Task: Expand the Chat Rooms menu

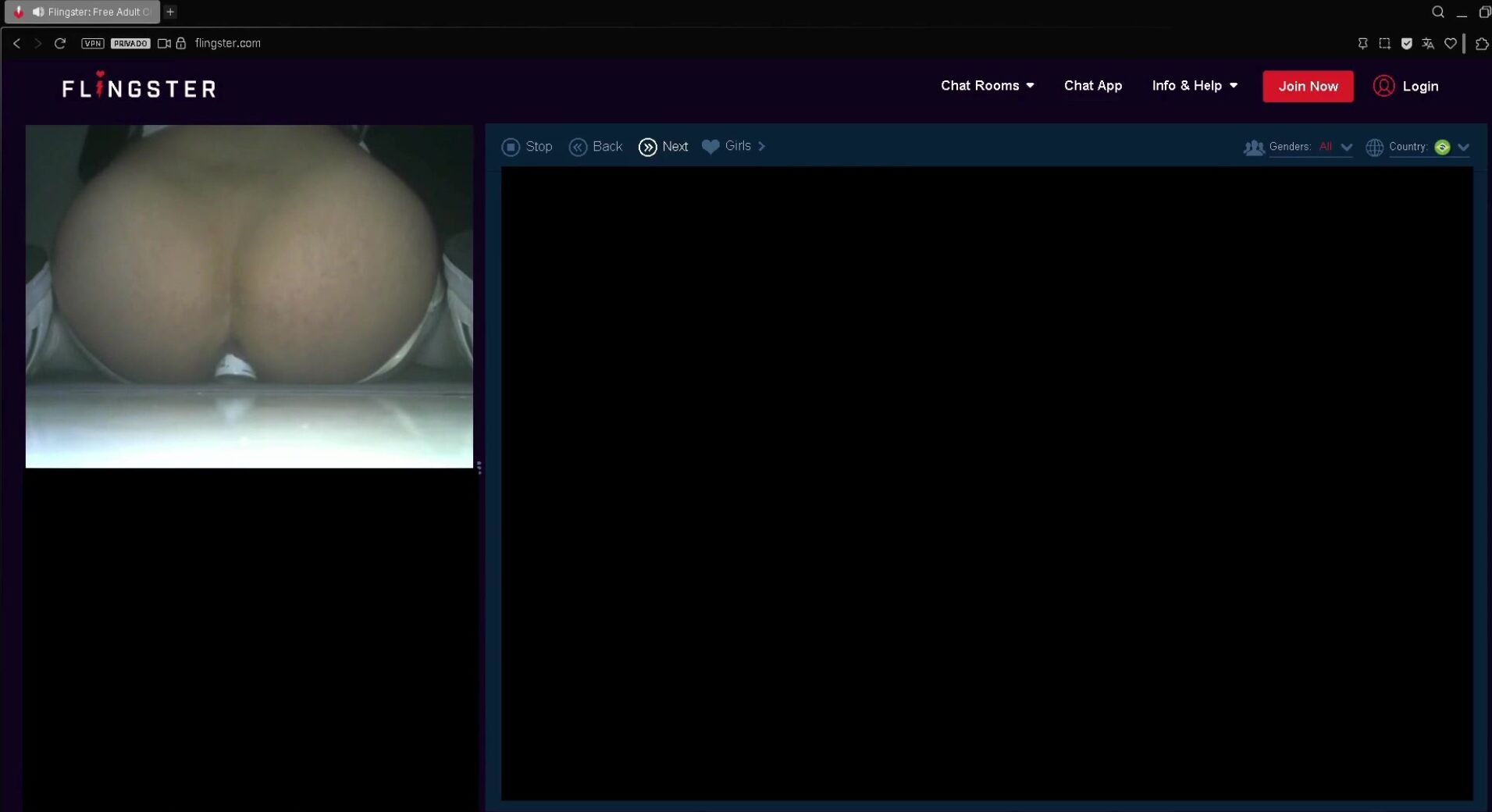Action: pos(987,86)
